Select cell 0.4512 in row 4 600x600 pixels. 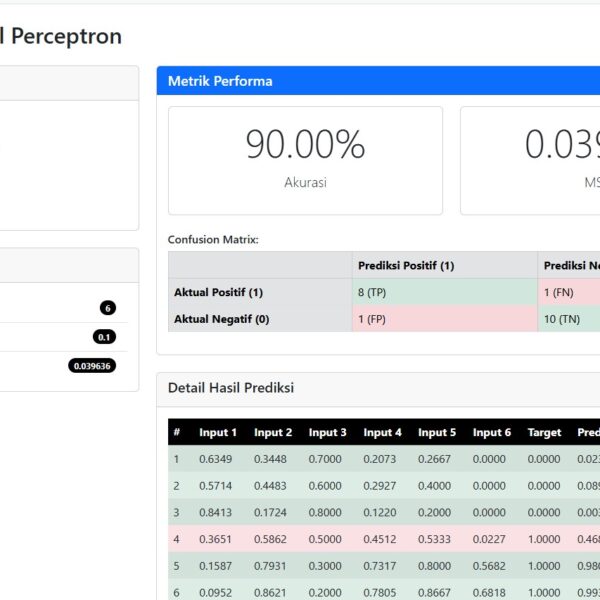[x=380, y=539]
